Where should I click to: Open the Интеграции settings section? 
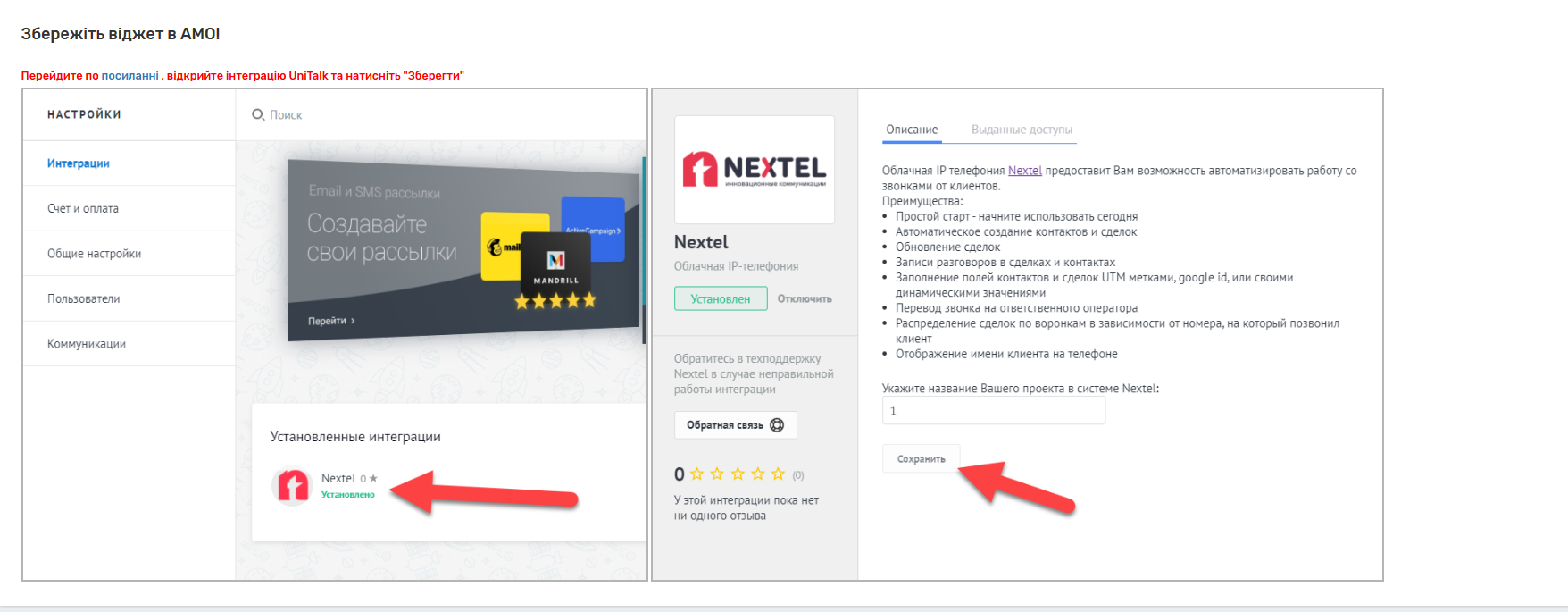[x=79, y=163]
